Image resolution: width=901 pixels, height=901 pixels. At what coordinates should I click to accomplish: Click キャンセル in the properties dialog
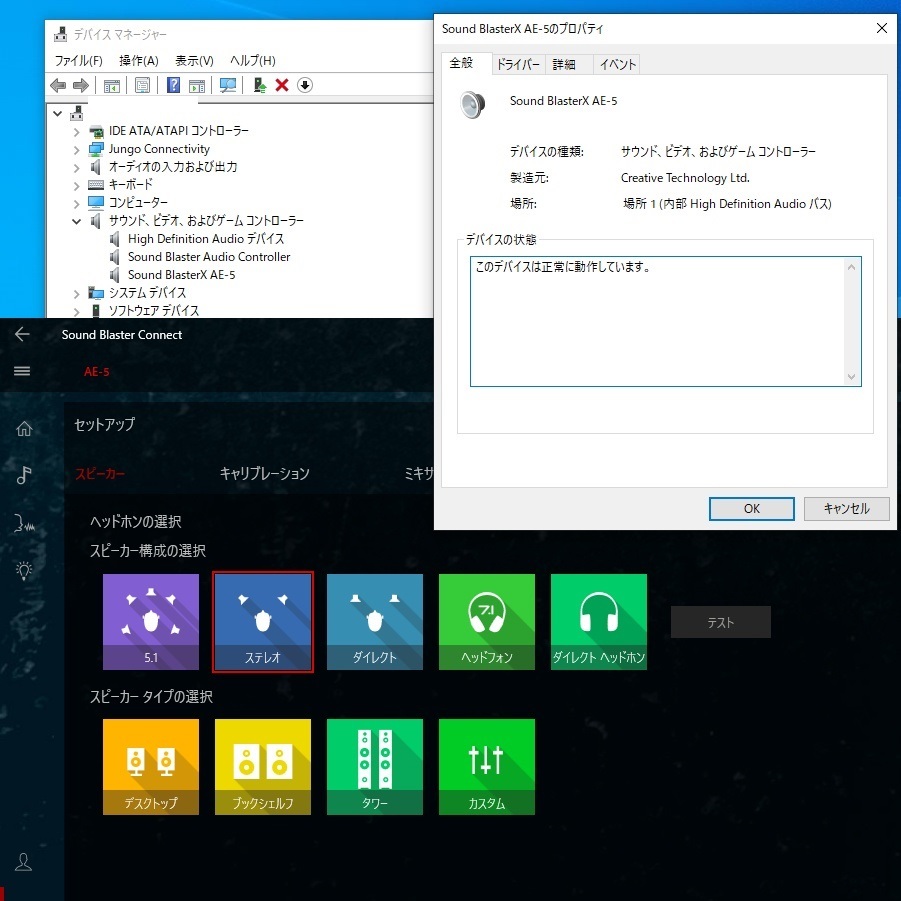[x=846, y=509]
